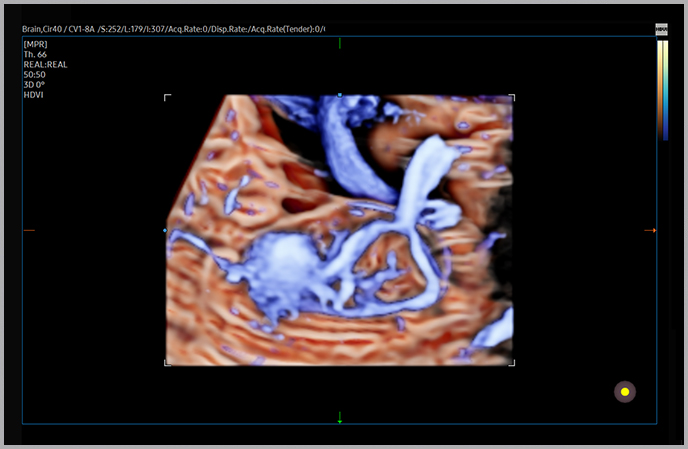Select the top-right ROI corner bracket

point(512,98)
